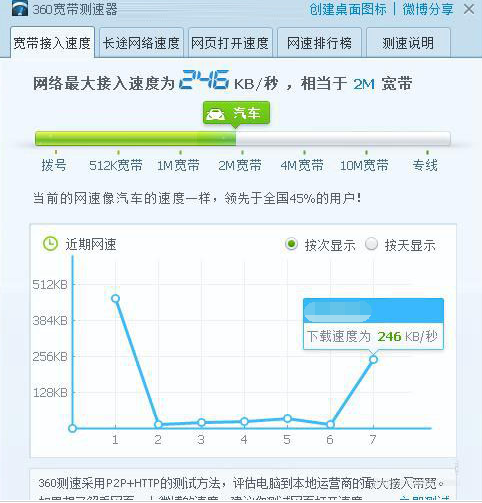The image size is (482, 503).
Task: Click data point 4 on the chart
Action: (x=244, y=421)
